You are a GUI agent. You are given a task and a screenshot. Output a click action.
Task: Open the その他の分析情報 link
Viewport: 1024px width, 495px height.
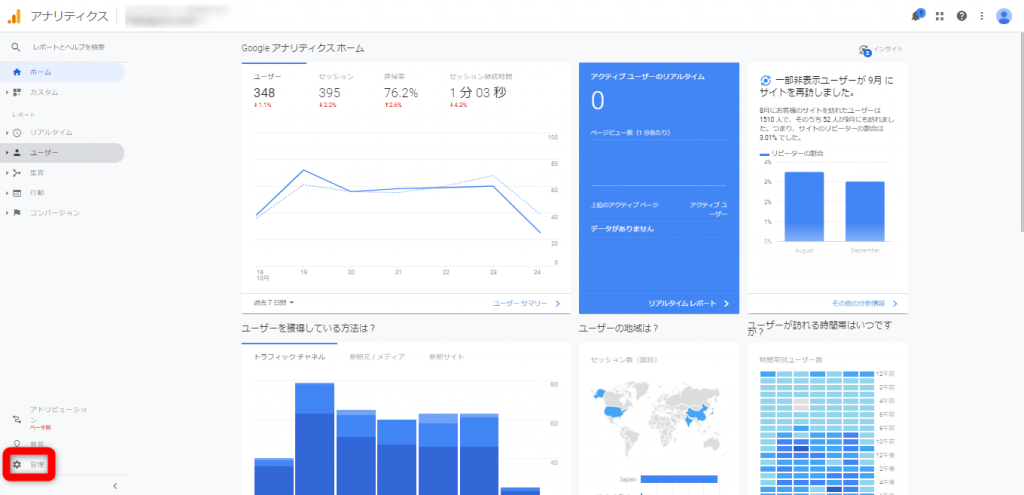coord(859,304)
